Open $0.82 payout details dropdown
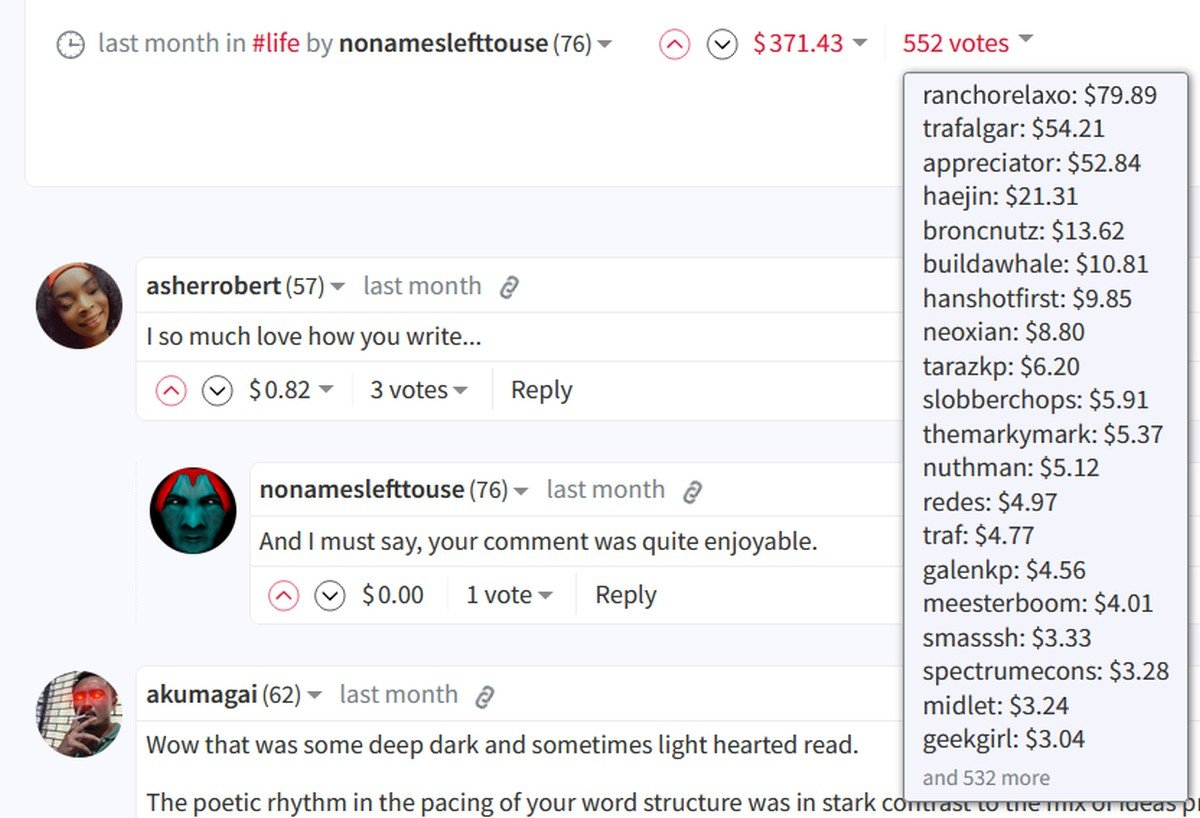Viewport: 1200px width, 818px height. (290, 390)
